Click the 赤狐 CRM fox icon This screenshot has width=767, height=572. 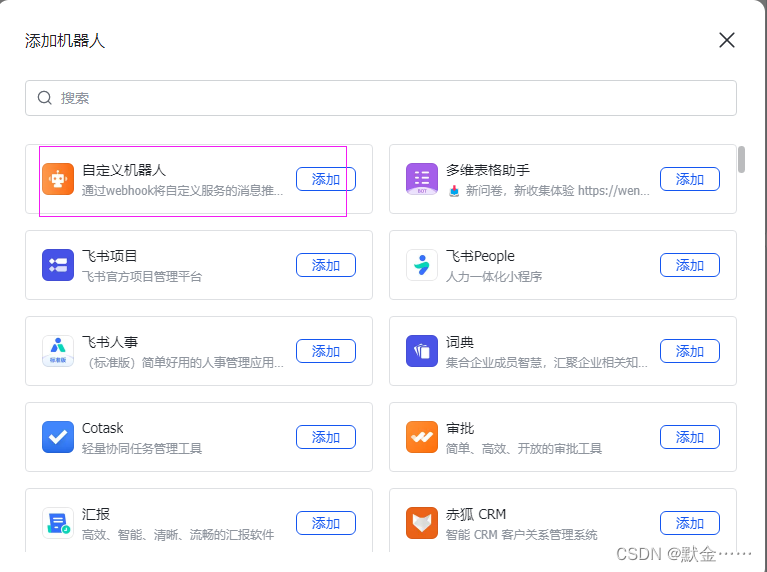(422, 523)
